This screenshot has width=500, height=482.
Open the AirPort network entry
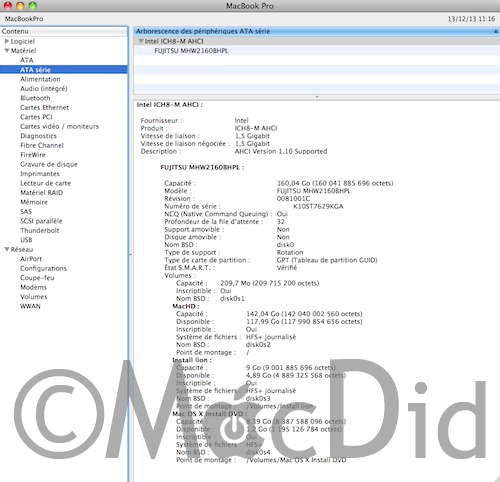click(31, 259)
